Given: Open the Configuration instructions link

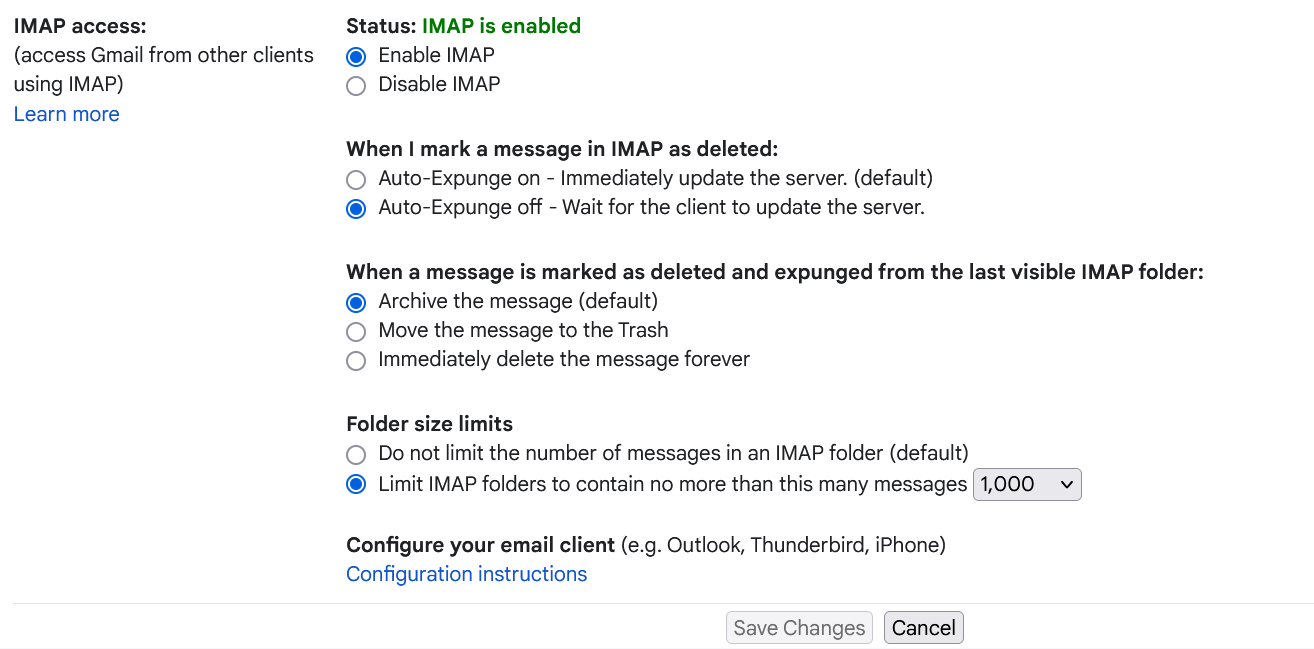Looking at the screenshot, I should 466,574.
